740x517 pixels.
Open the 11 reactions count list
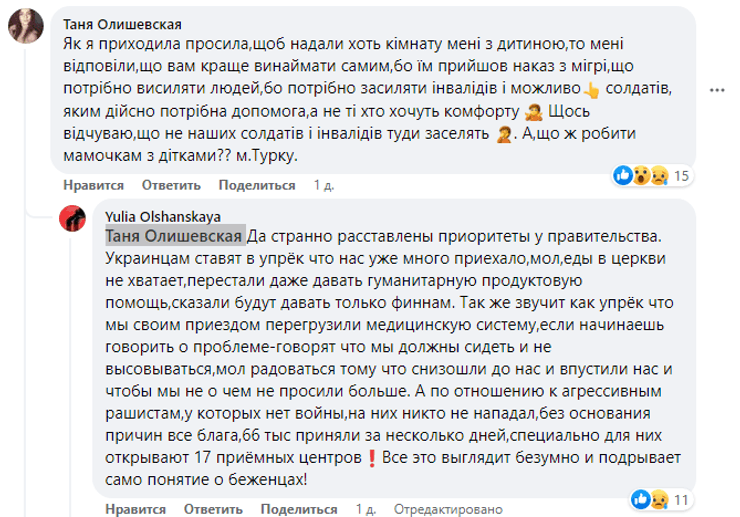681,497
